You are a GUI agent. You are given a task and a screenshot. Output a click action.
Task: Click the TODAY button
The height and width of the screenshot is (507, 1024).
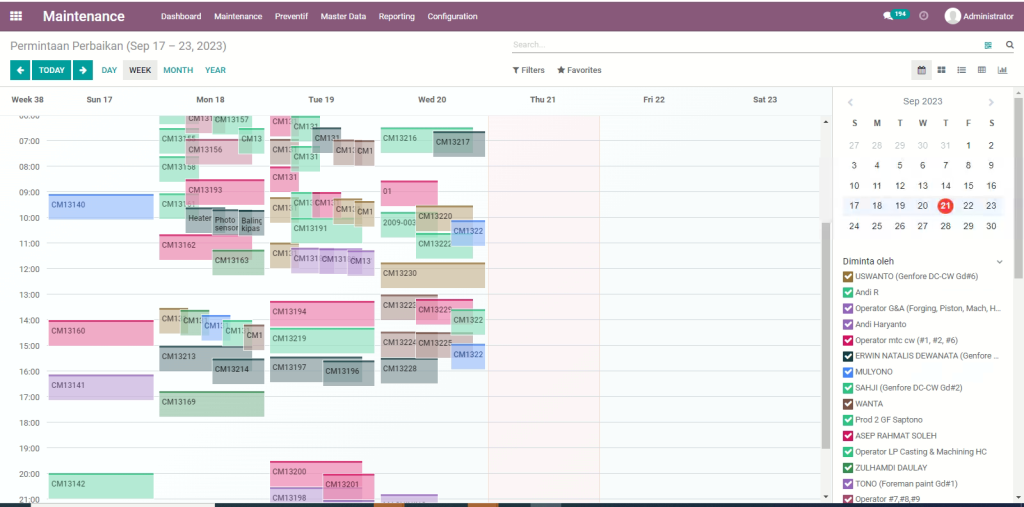pyautogui.click(x=52, y=70)
